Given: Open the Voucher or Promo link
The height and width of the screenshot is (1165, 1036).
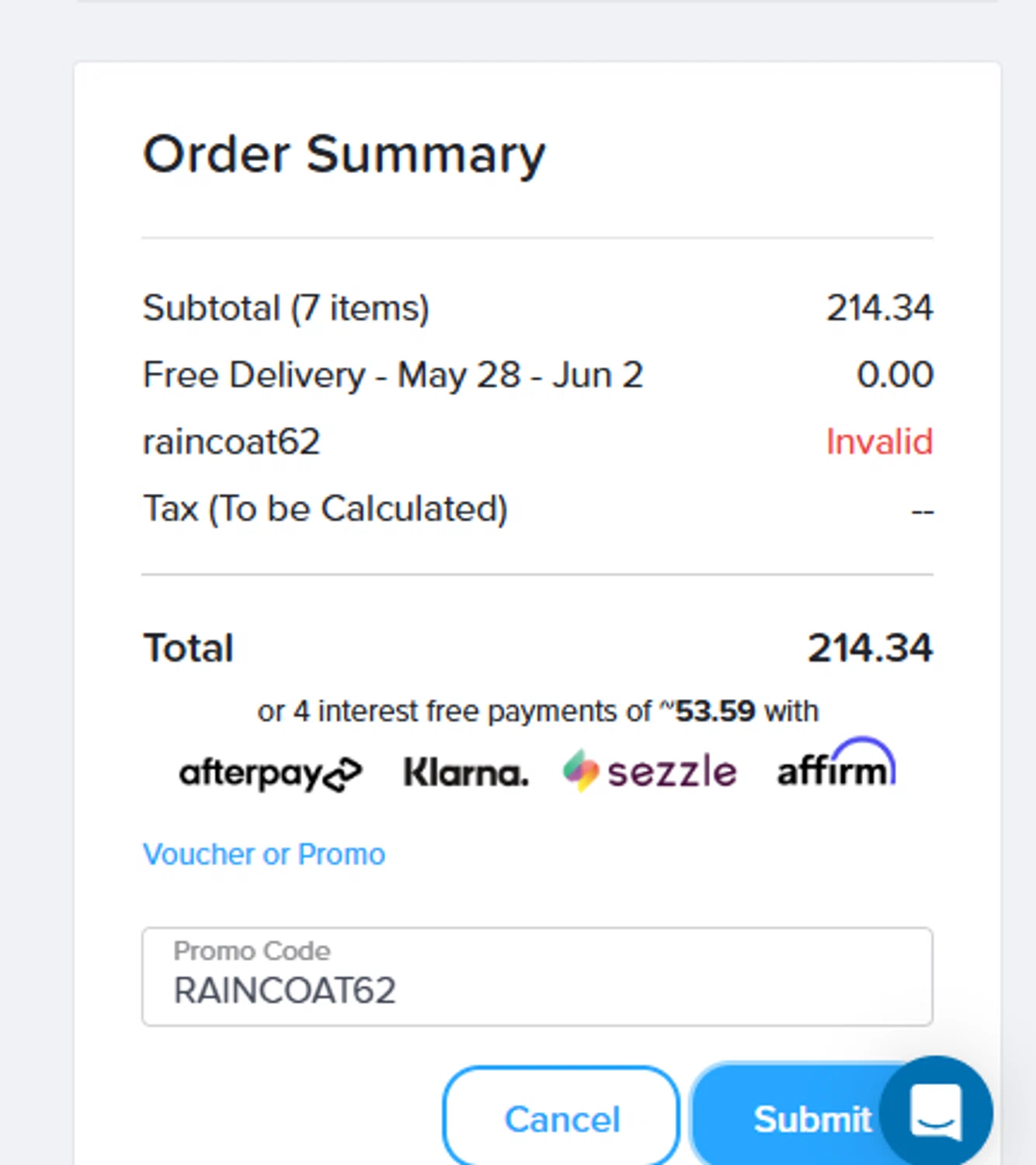Looking at the screenshot, I should pyautogui.click(x=264, y=854).
